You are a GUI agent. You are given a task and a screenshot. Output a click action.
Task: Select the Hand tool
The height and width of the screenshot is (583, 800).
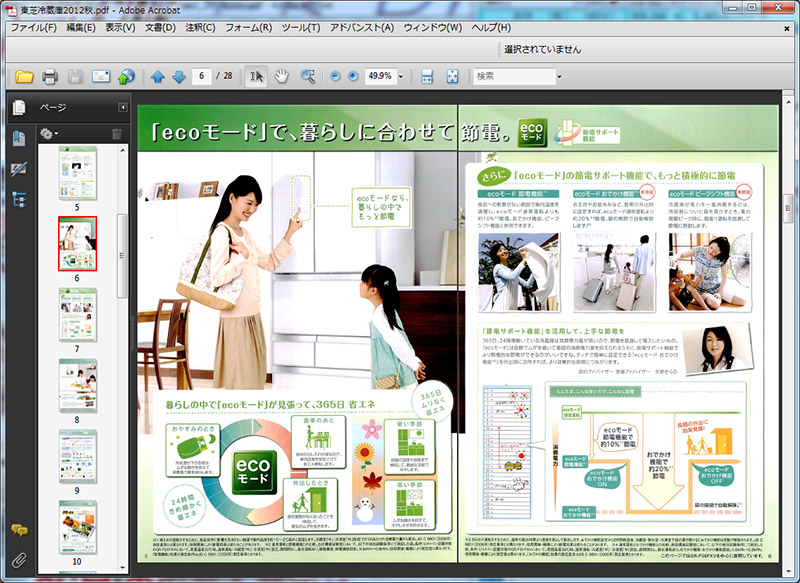282,76
